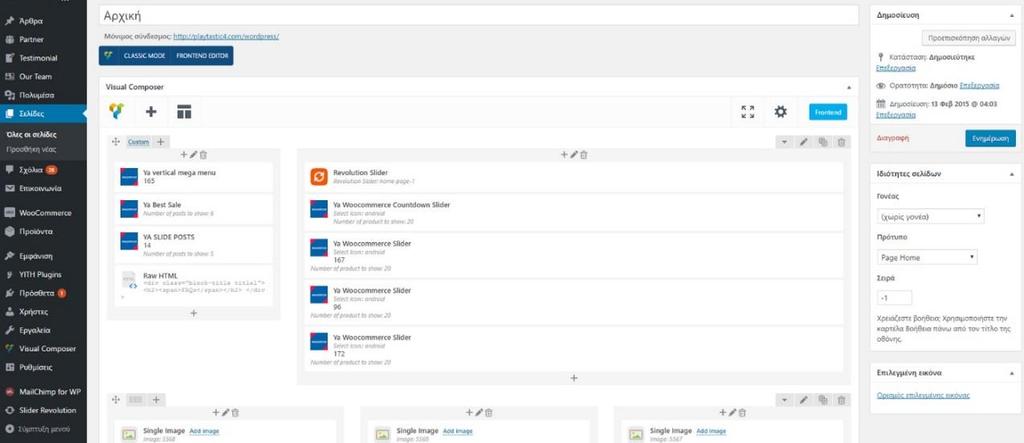This screenshot has height=443, width=1024.
Task: Open Visual Composer page settings gear
Action: [780, 112]
